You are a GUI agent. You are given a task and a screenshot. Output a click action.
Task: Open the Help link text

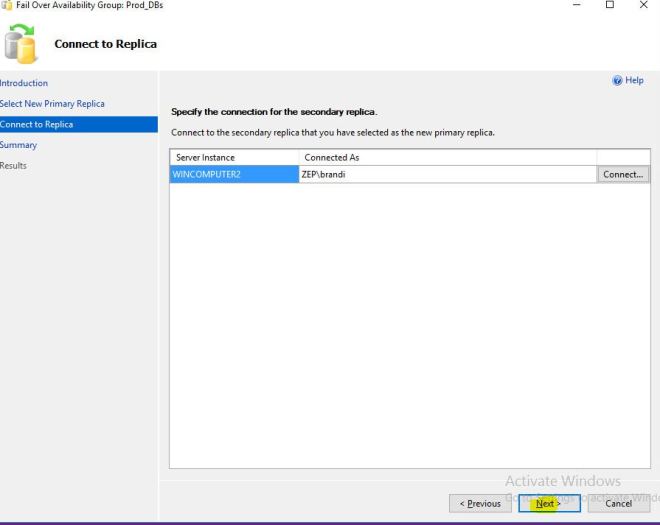(634, 81)
